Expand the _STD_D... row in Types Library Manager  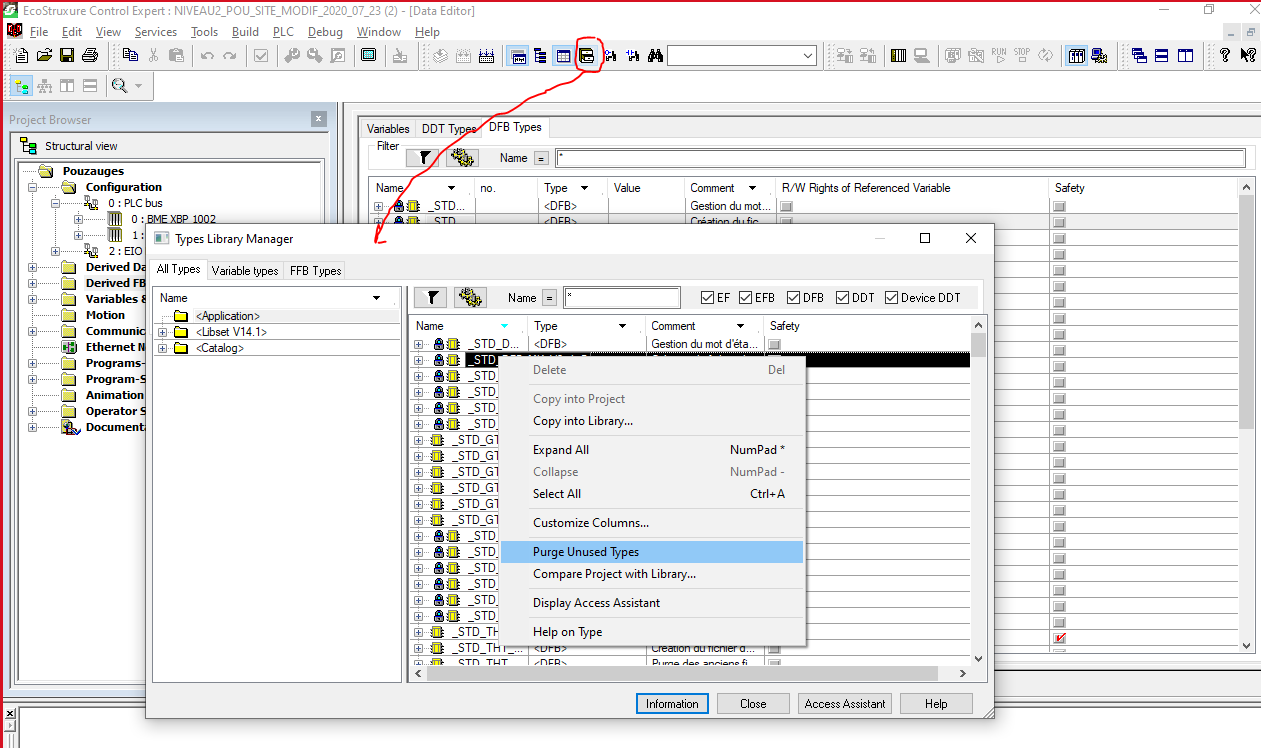[419, 344]
